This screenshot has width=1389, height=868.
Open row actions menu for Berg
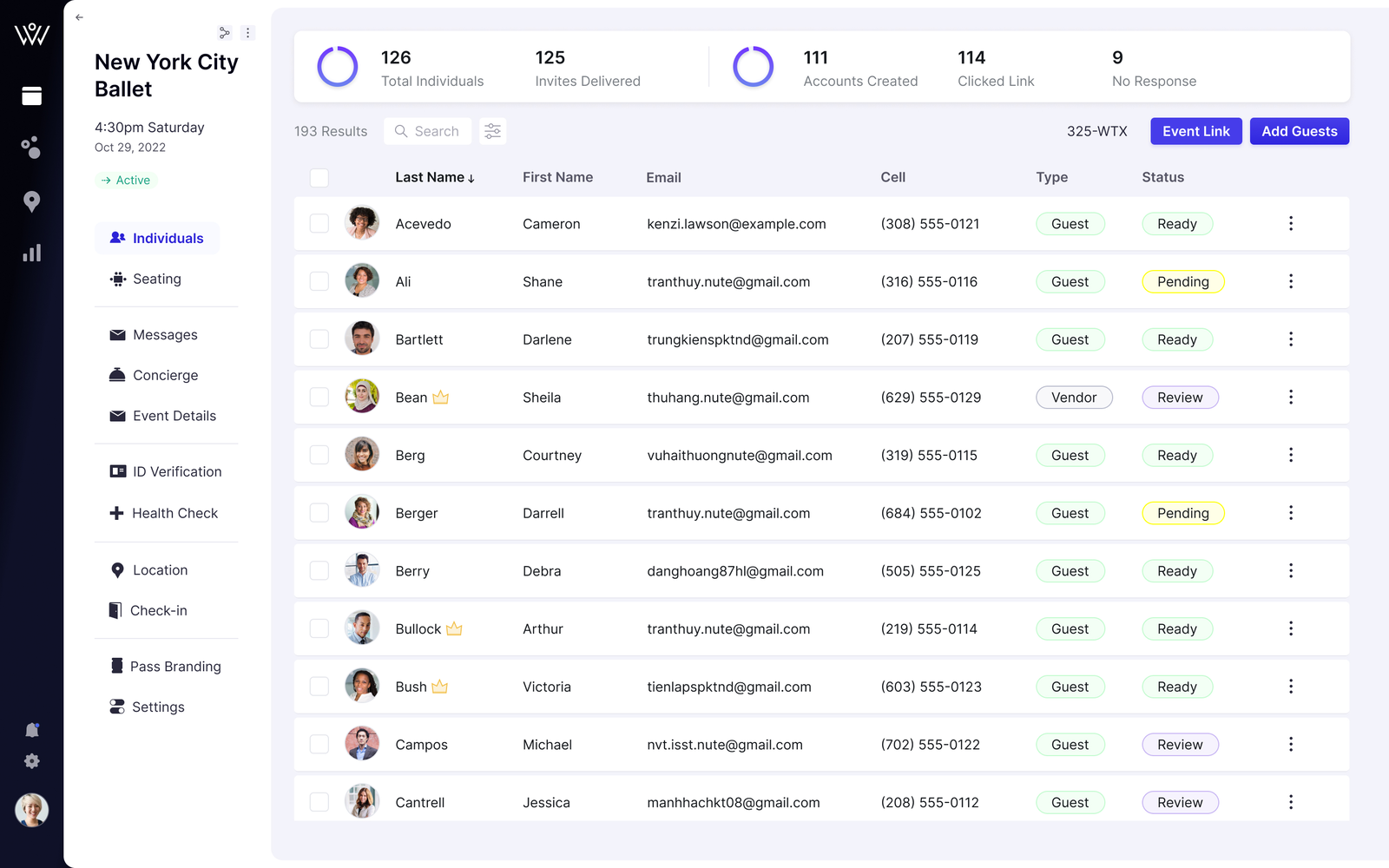(1291, 455)
